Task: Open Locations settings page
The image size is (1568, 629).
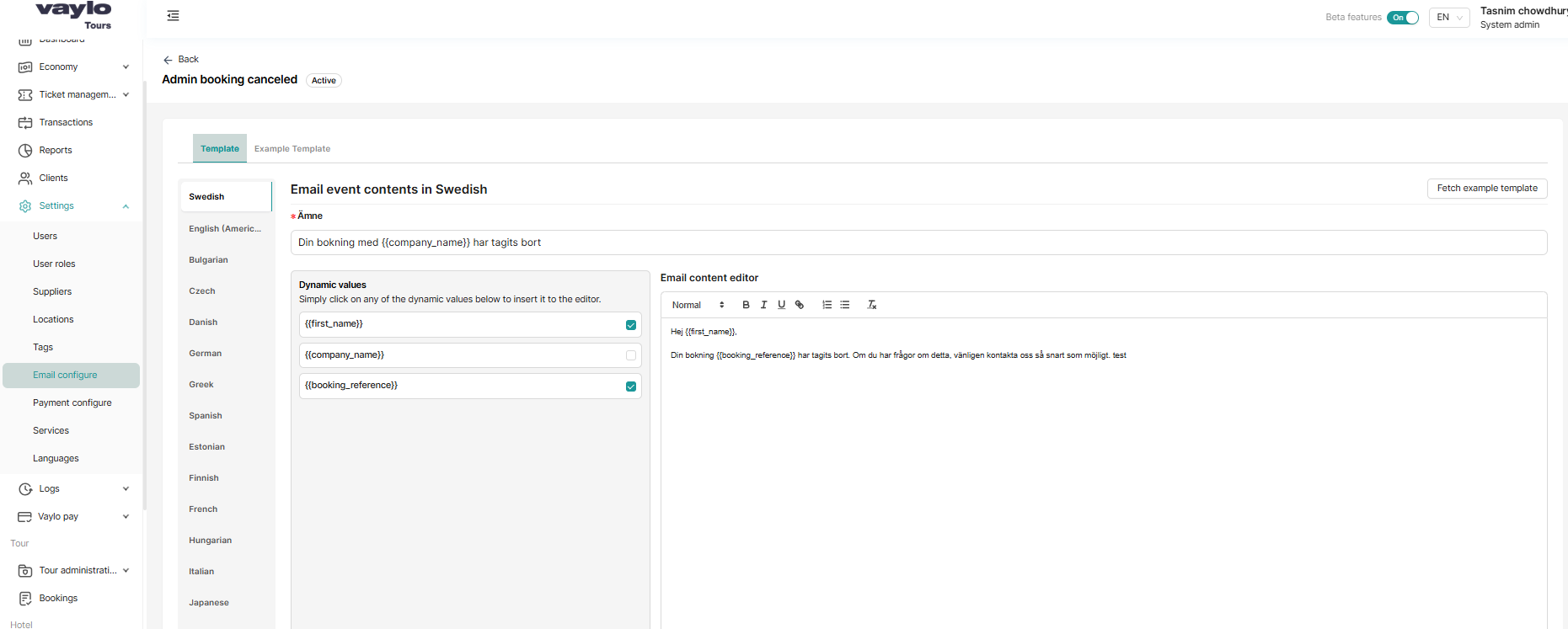Action: tap(53, 320)
